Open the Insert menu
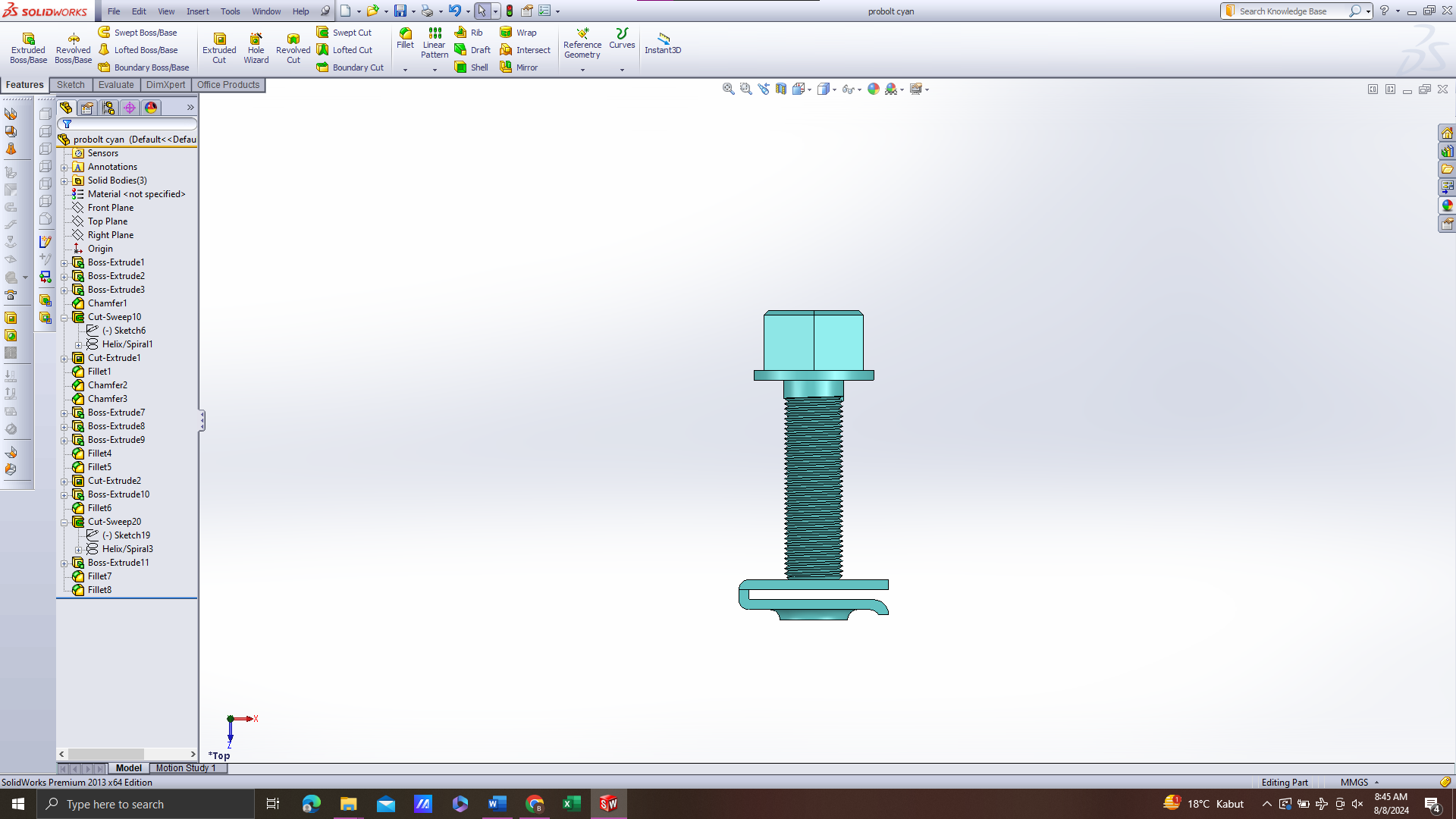The width and height of the screenshot is (1456, 819). coord(197,11)
